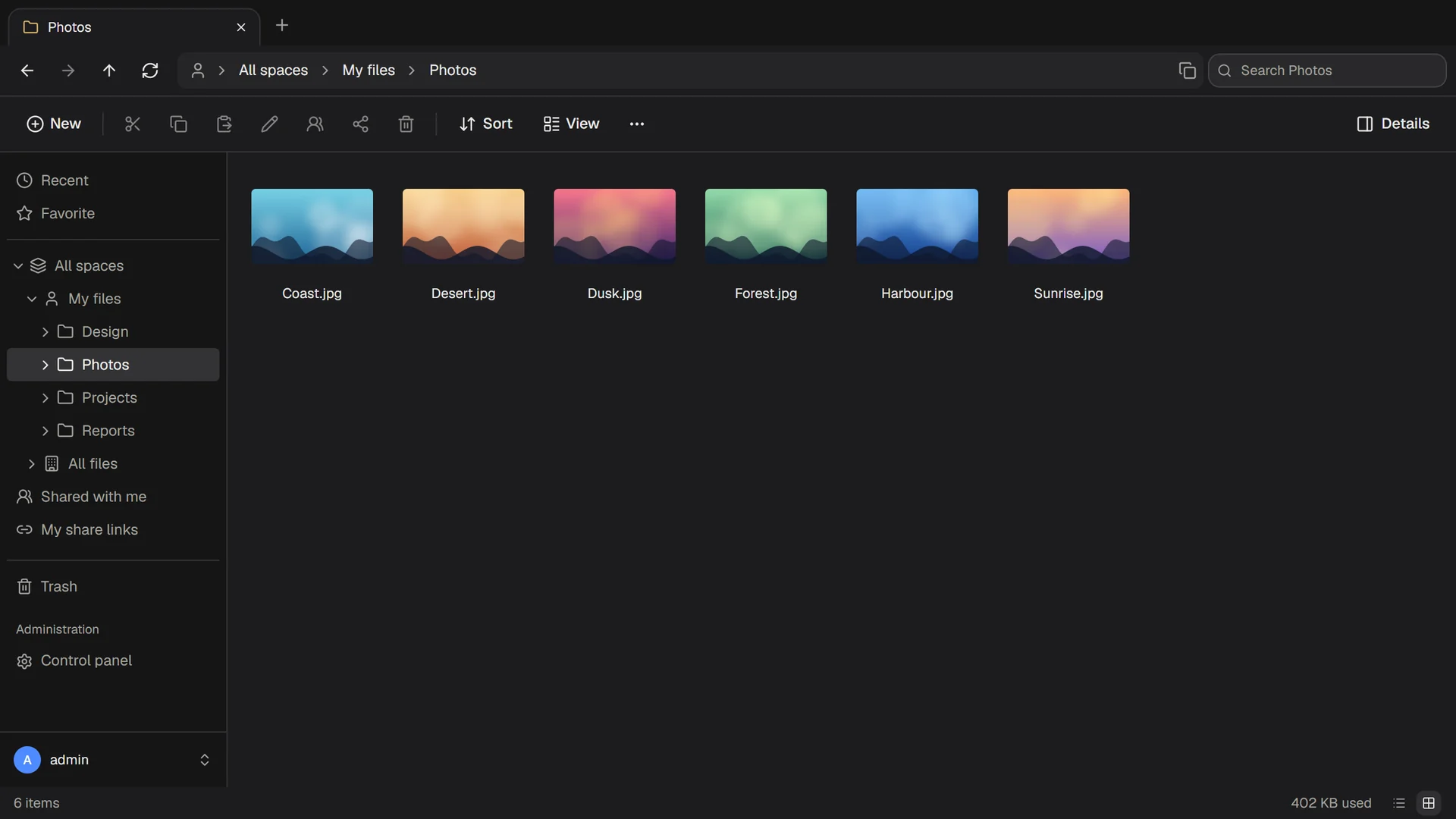Click the Delete trash icon in toolbar
The width and height of the screenshot is (1456, 819).
coord(406,124)
